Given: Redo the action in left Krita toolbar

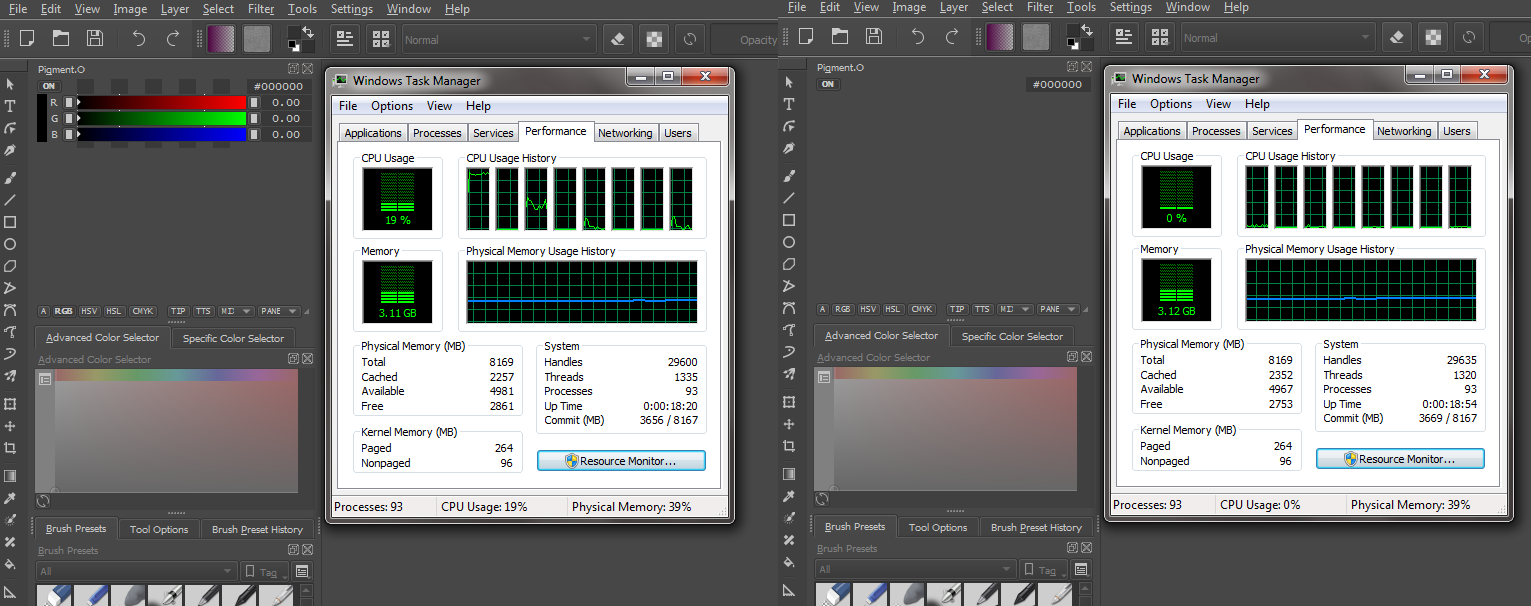Looking at the screenshot, I should pos(173,39).
